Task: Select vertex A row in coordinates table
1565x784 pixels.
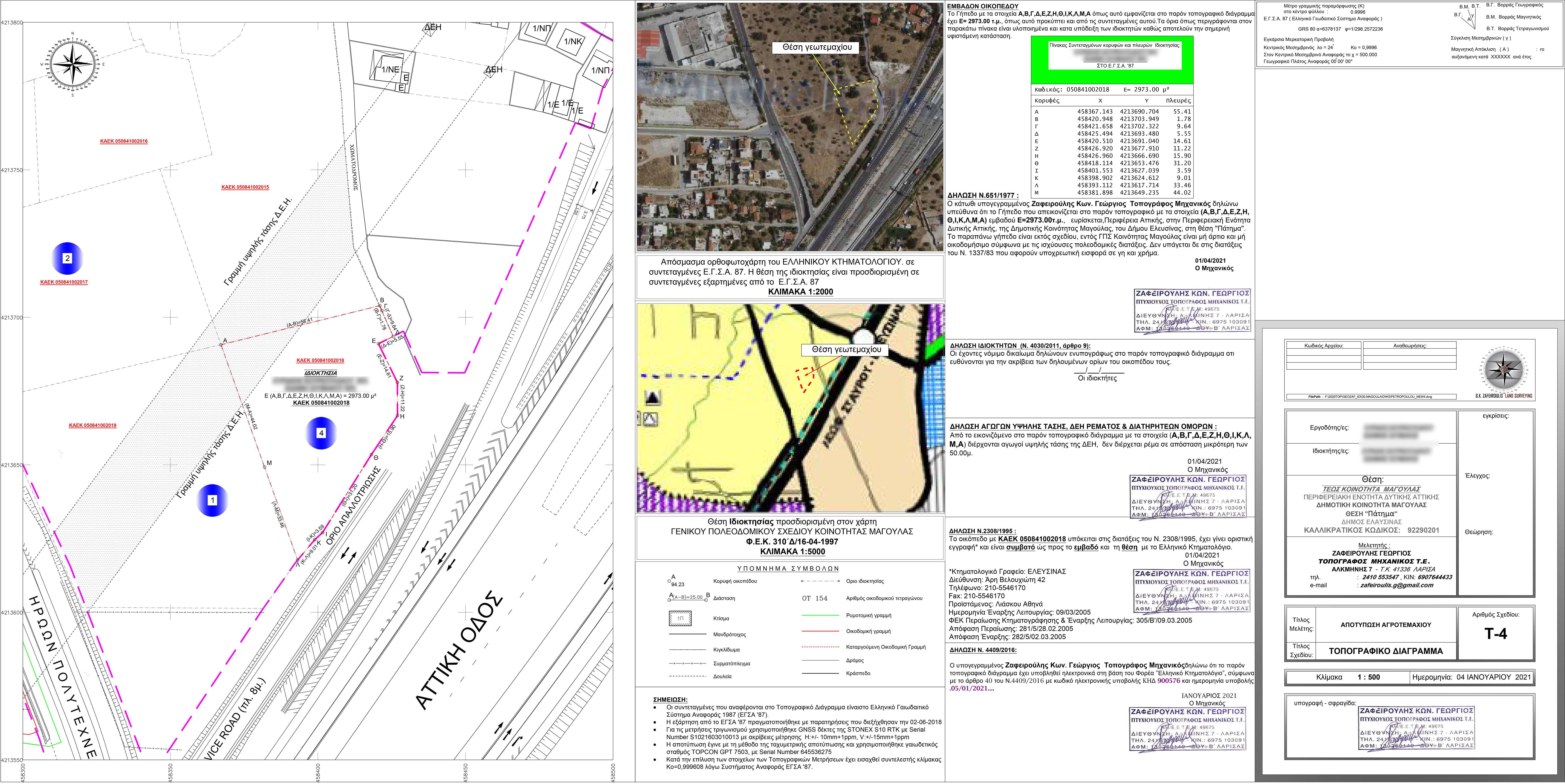Action: click(1112, 112)
